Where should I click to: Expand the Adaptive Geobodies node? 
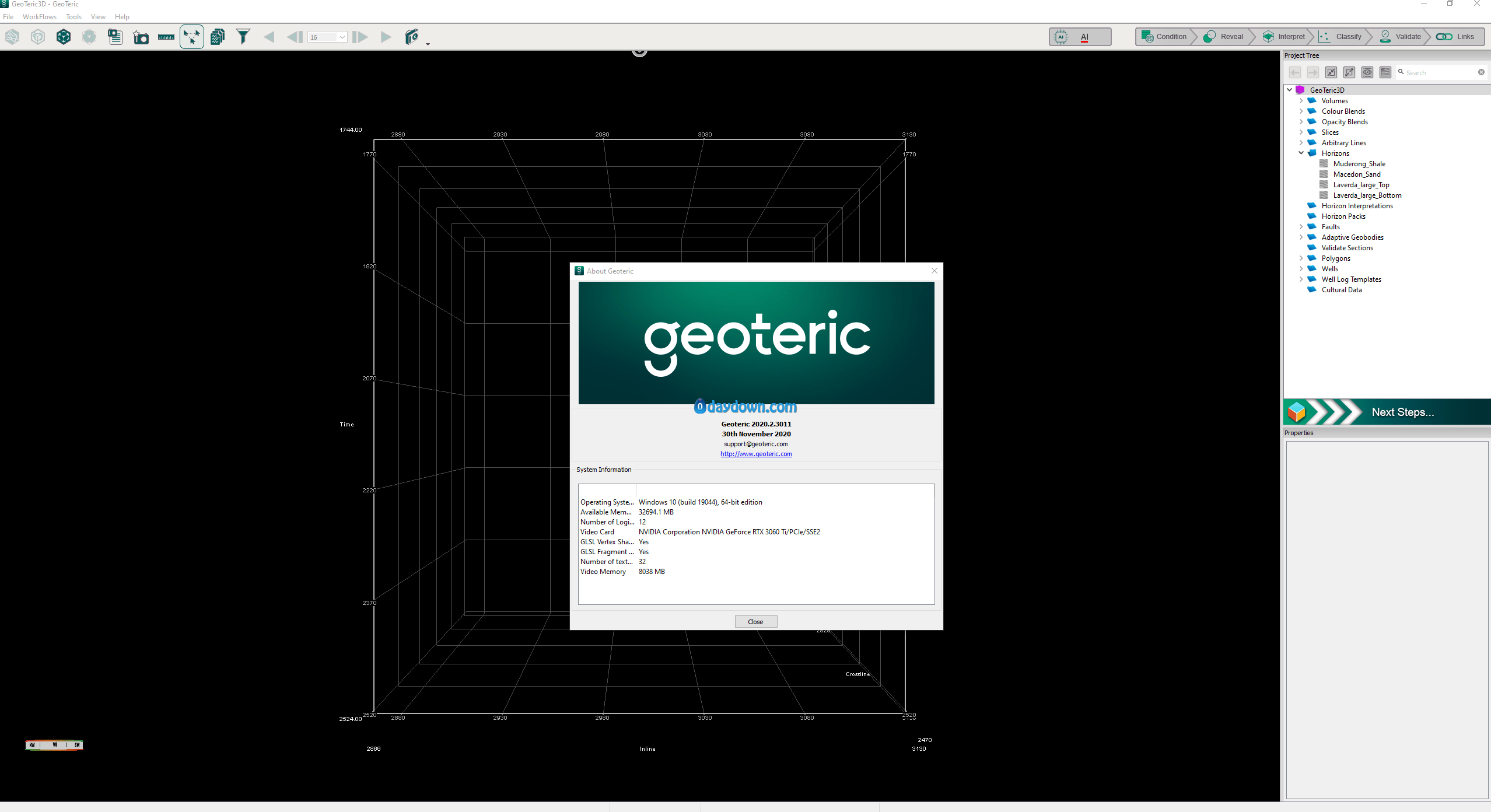pyautogui.click(x=1301, y=237)
